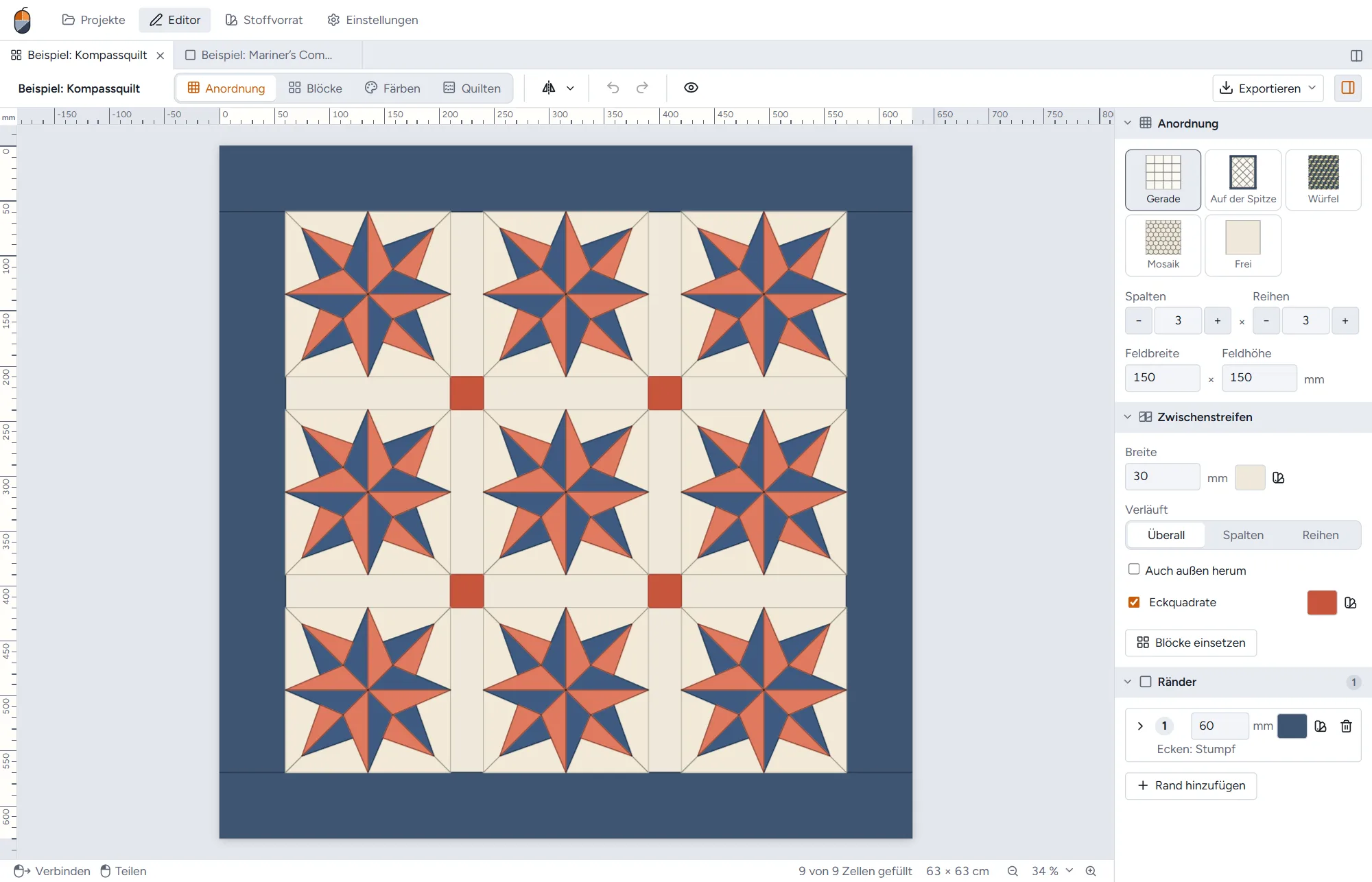This screenshot has width=1372, height=882.
Task: Uncheck the Eckquadrate checkbox
Action: pos(1134,602)
